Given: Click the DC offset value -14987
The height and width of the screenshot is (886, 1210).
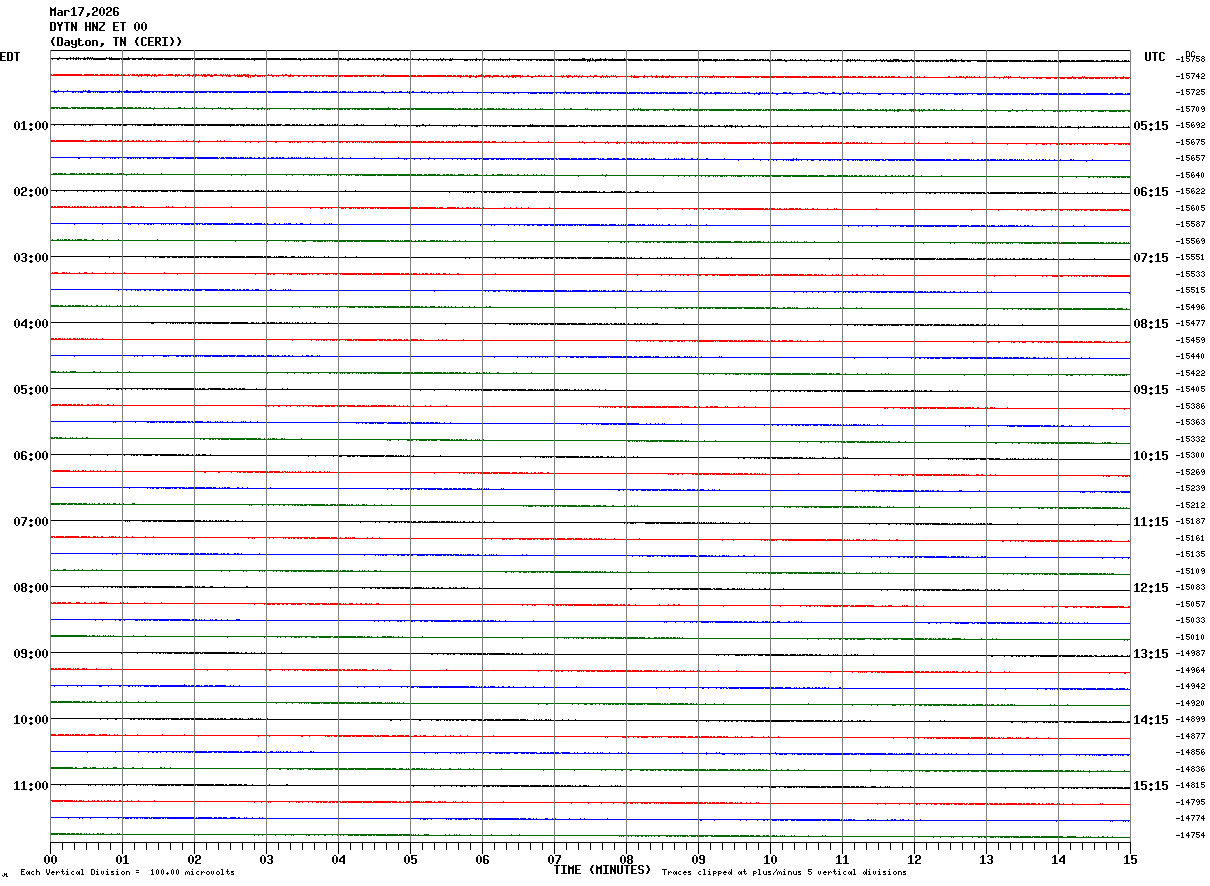Looking at the screenshot, I should pyautogui.click(x=1191, y=654).
